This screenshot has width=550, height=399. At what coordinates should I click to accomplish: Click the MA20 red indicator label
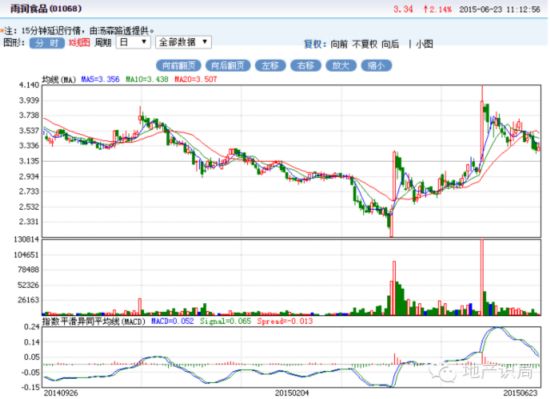coord(196,79)
